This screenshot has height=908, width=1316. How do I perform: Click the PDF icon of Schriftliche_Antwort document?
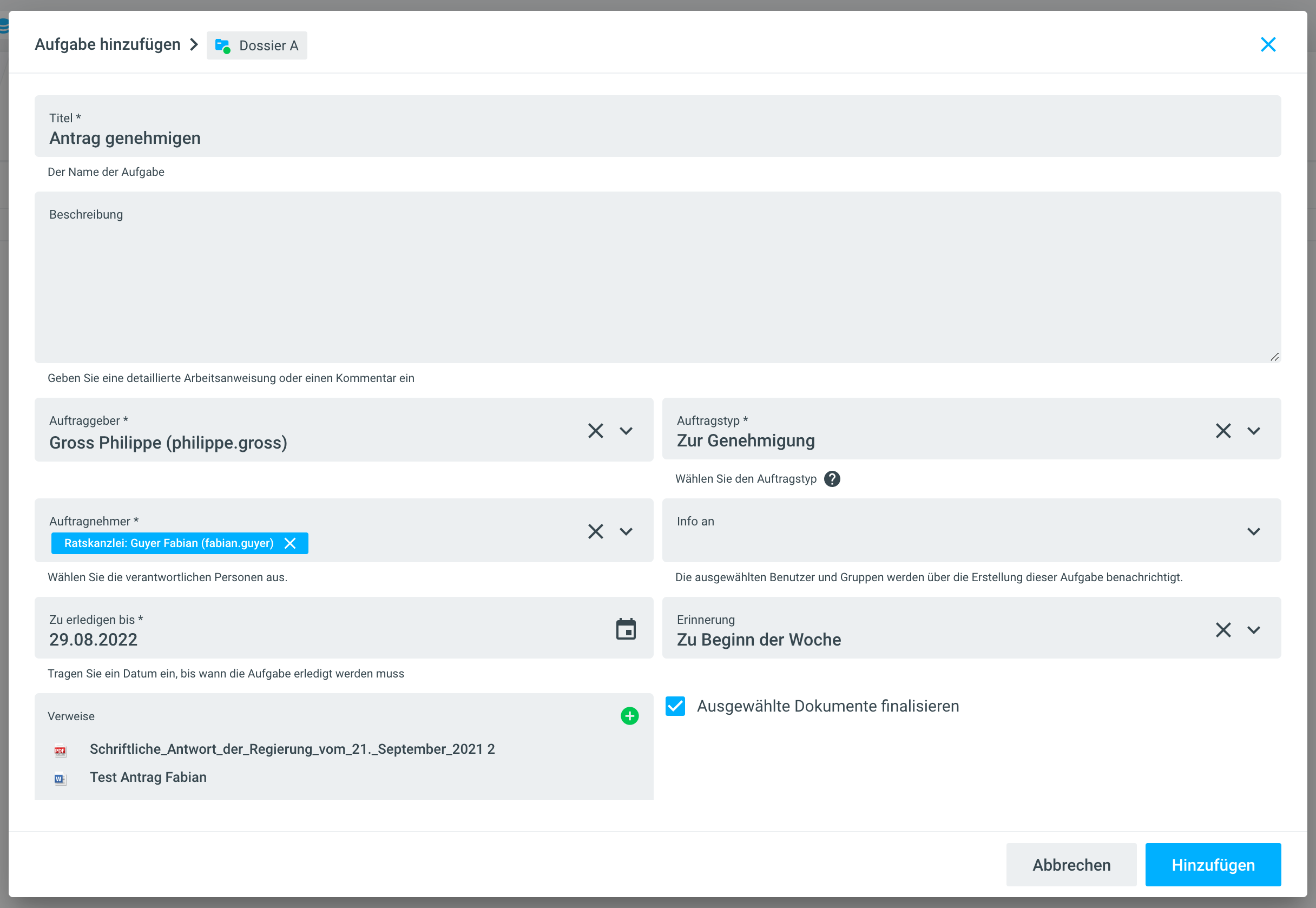(x=60, y=751)
